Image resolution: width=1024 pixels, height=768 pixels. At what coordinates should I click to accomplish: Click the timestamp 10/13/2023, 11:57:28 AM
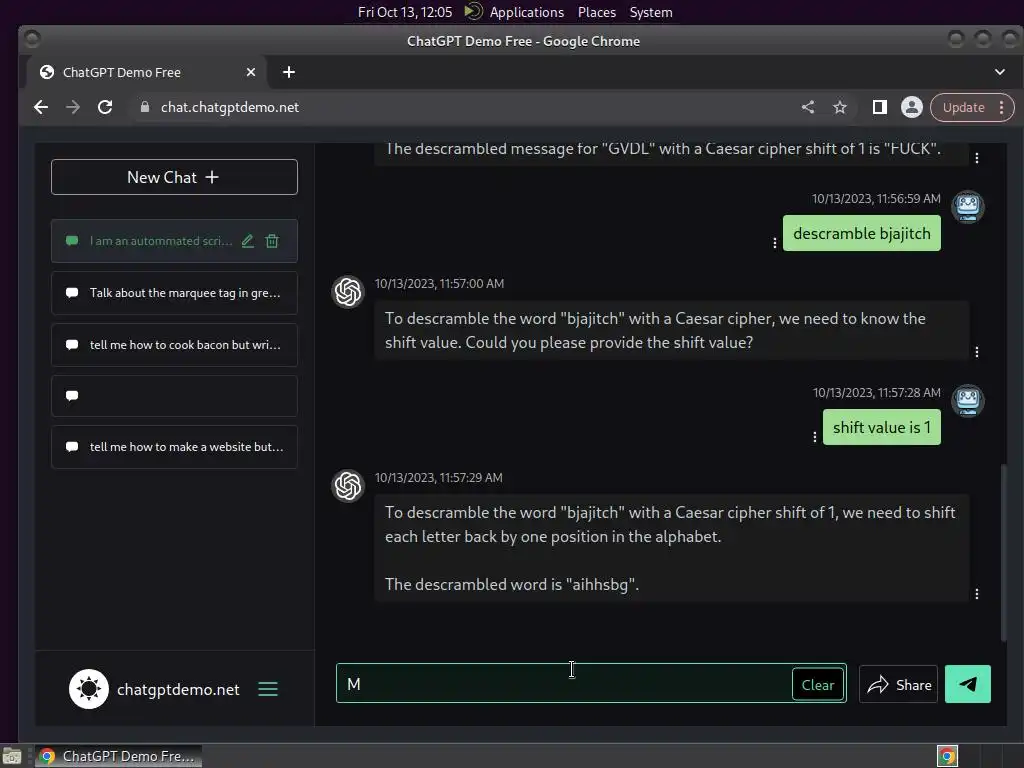876,392
